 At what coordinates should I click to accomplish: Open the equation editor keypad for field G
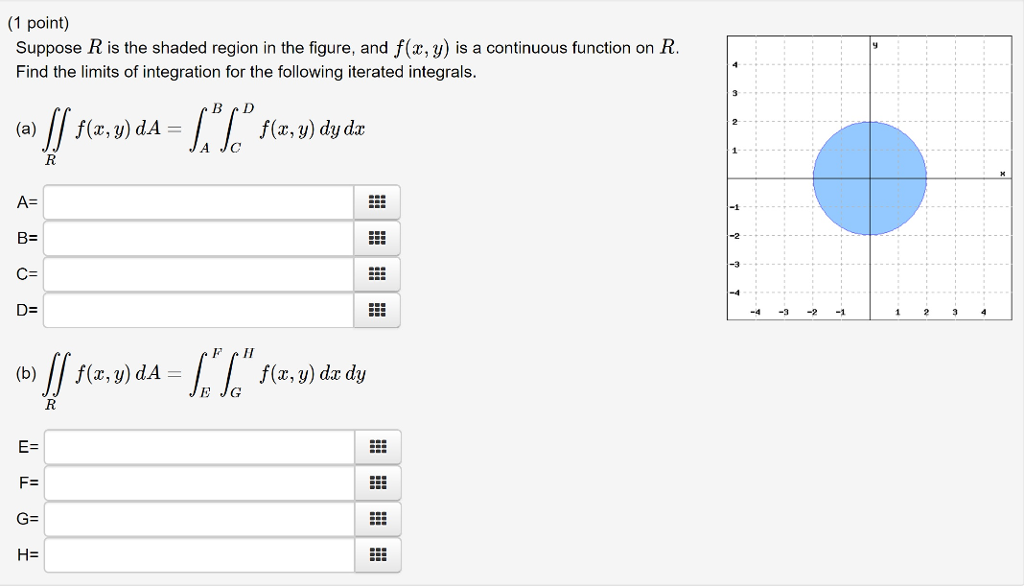click(x=377, y=519)
